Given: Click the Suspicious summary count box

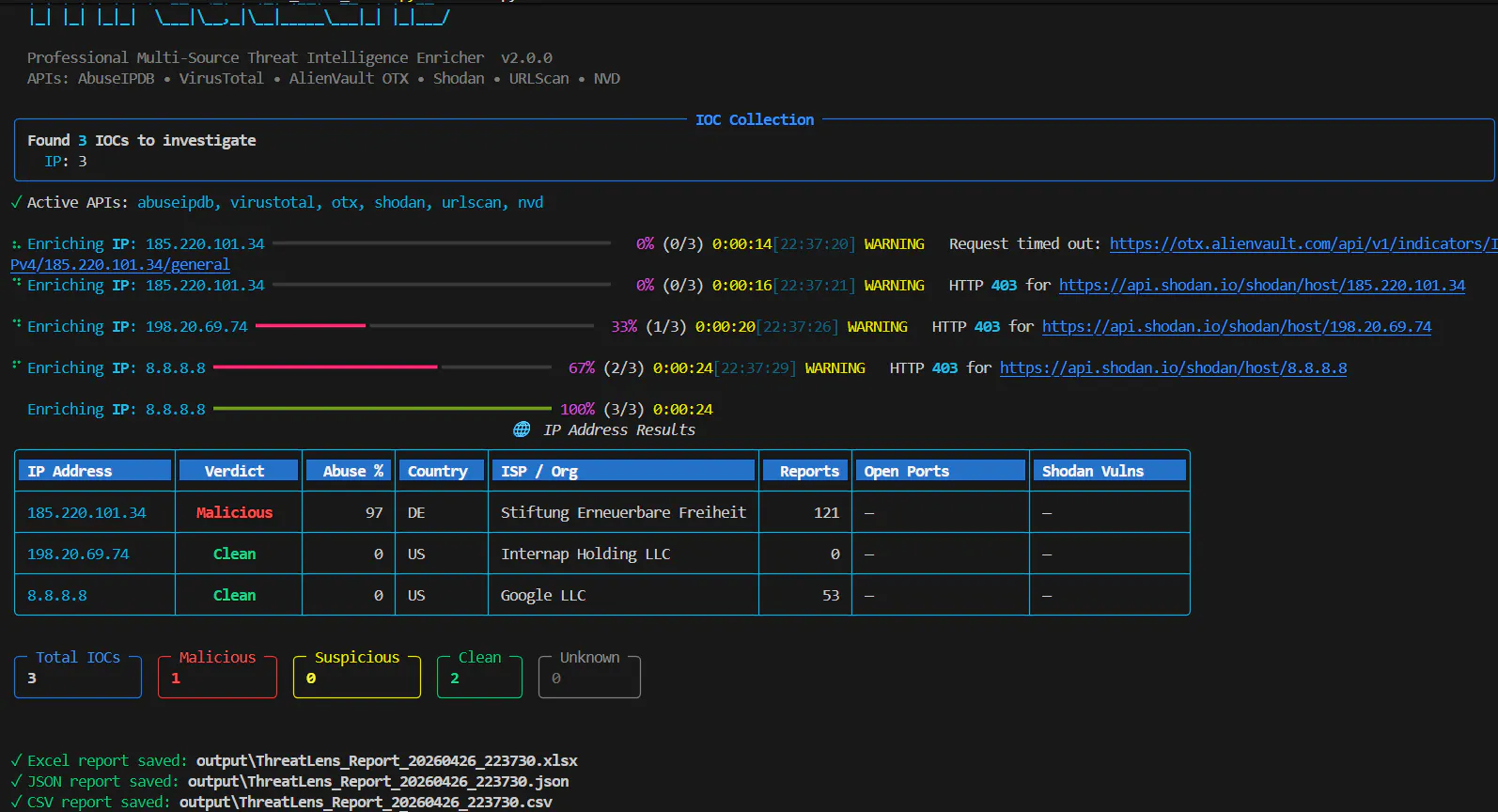Looking at the screenshot, I should (356, 675).
